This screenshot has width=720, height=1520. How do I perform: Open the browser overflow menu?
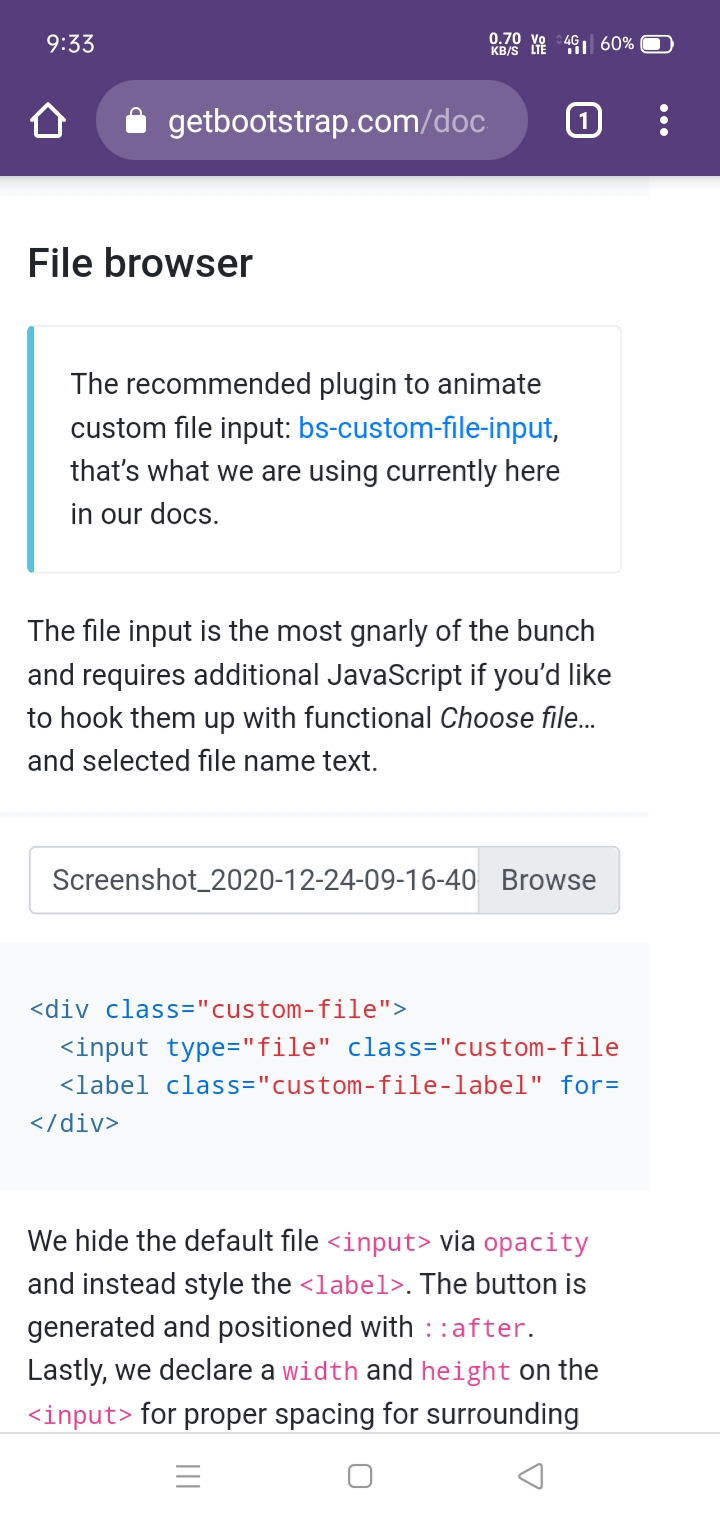point(663,119)
